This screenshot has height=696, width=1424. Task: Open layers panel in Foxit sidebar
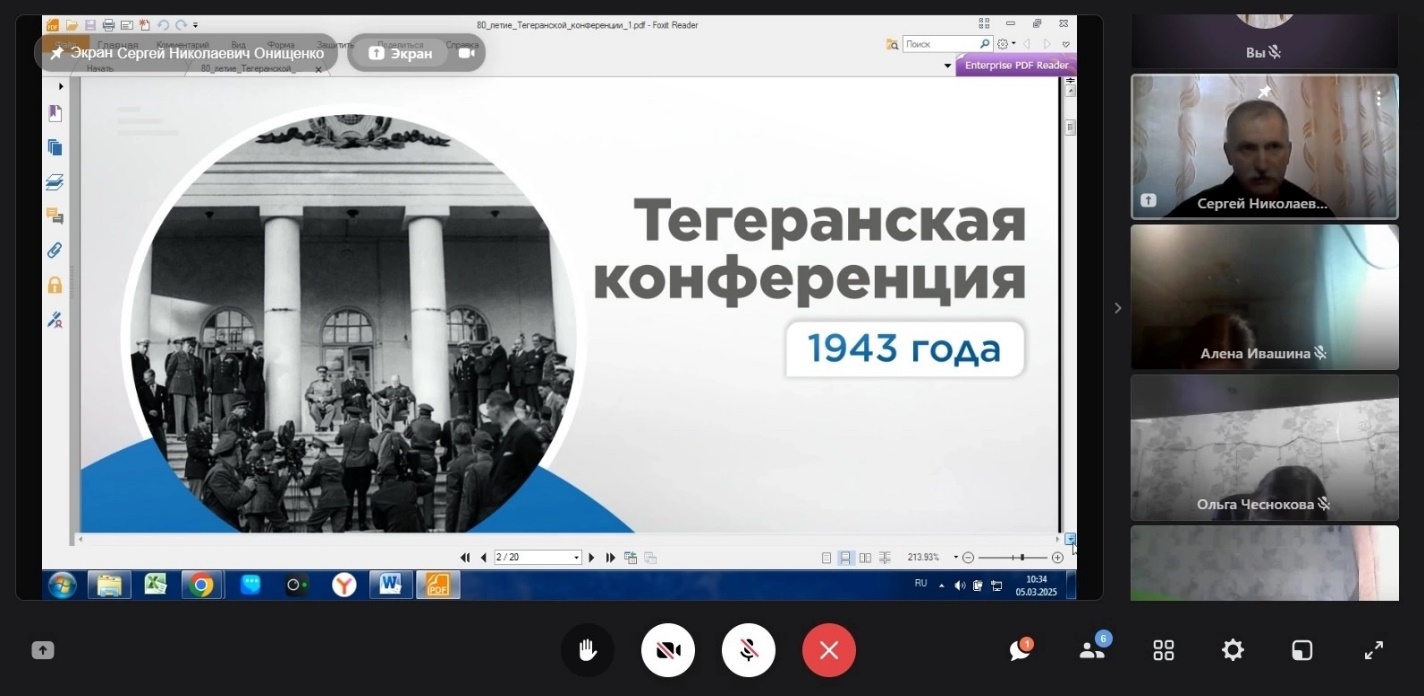(55, 182)
